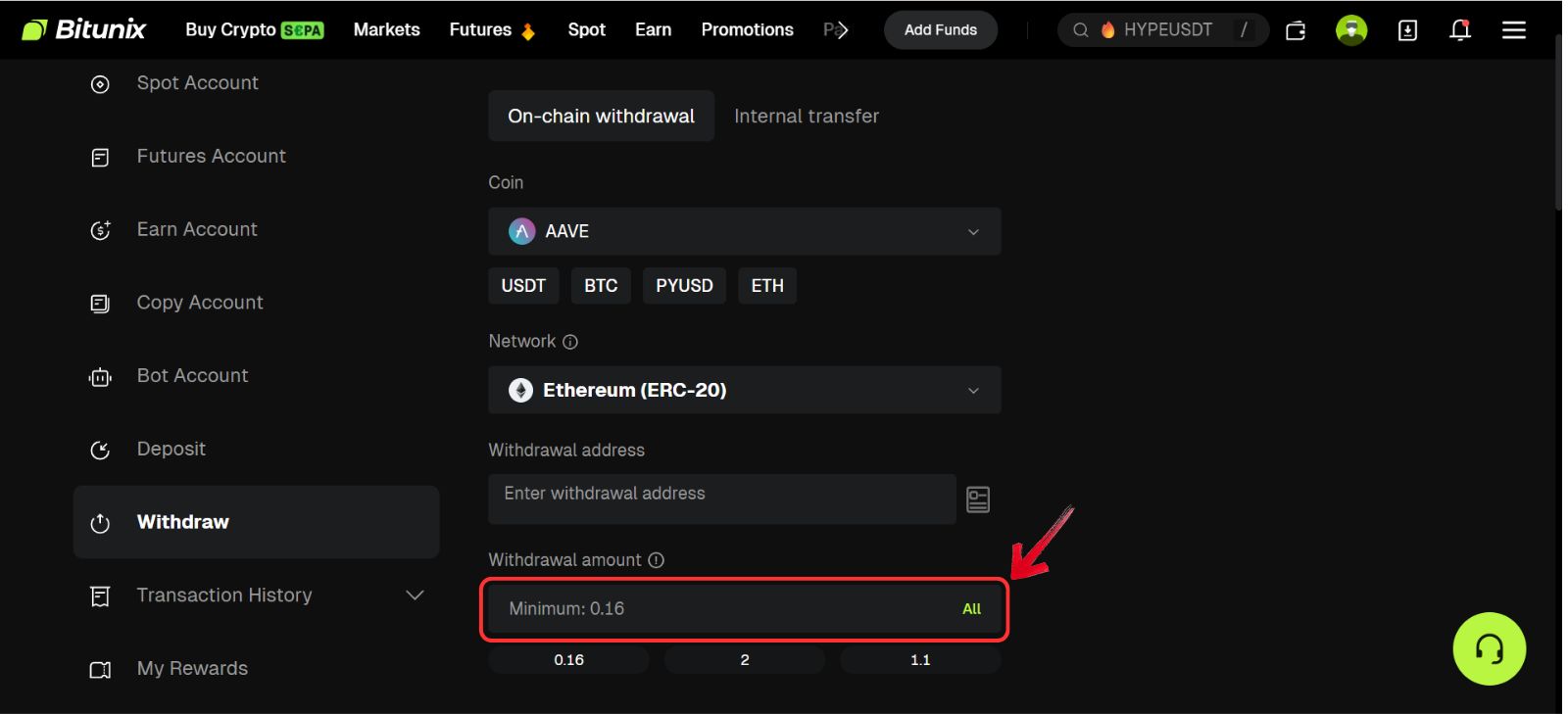Open Deposit in the sidebar
This screenshot has height=714, width=1568.
click(171, 449)
